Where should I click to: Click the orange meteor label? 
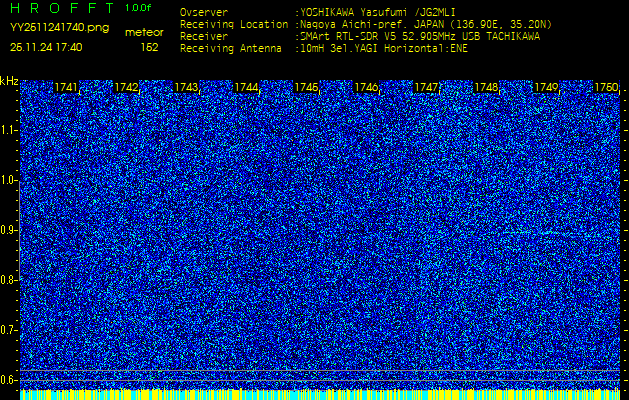143,32
